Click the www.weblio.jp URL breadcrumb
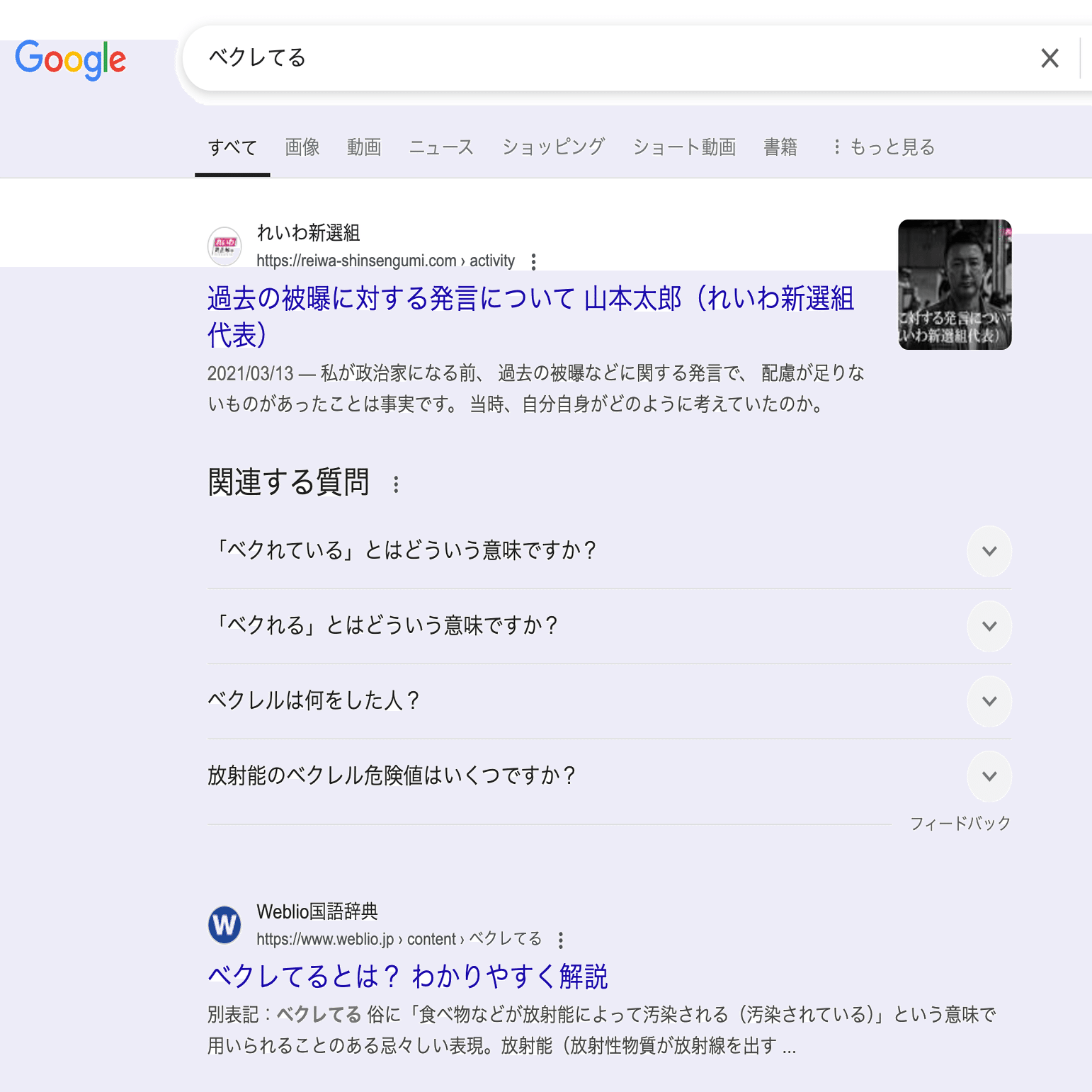 point(399,939)
